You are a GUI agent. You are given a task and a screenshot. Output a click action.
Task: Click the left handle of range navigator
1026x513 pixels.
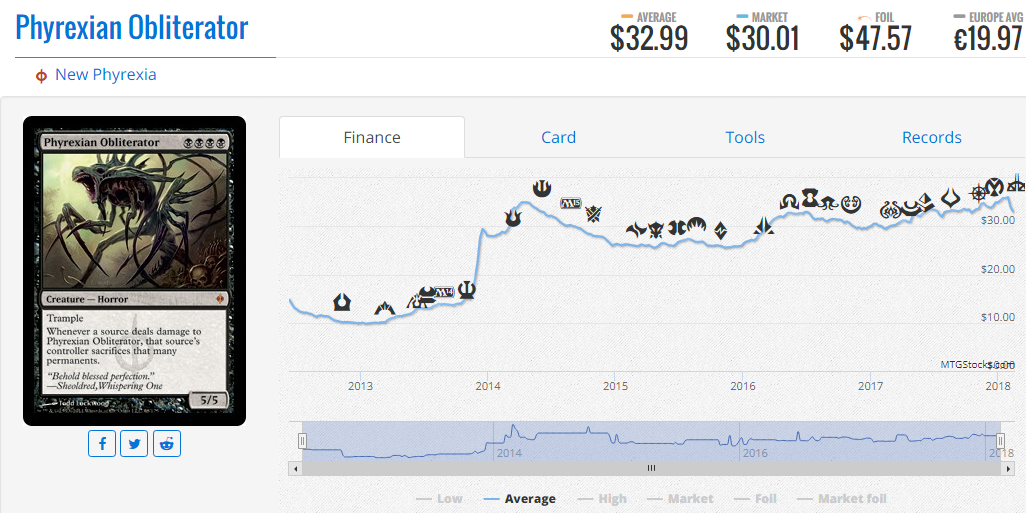302,442
